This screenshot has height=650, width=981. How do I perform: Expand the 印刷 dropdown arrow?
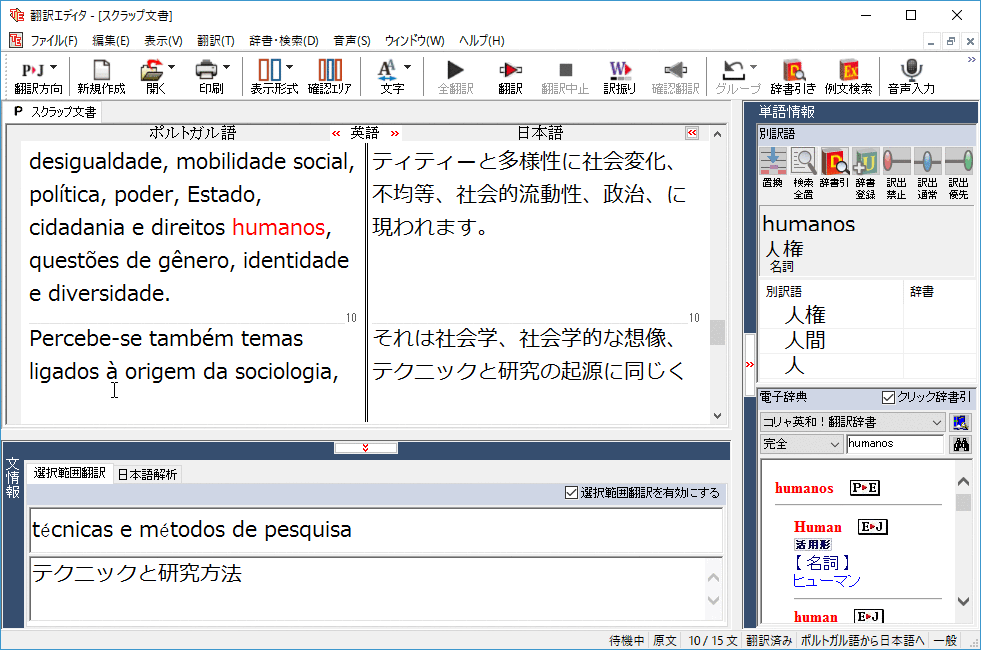(x=226, y=67)
